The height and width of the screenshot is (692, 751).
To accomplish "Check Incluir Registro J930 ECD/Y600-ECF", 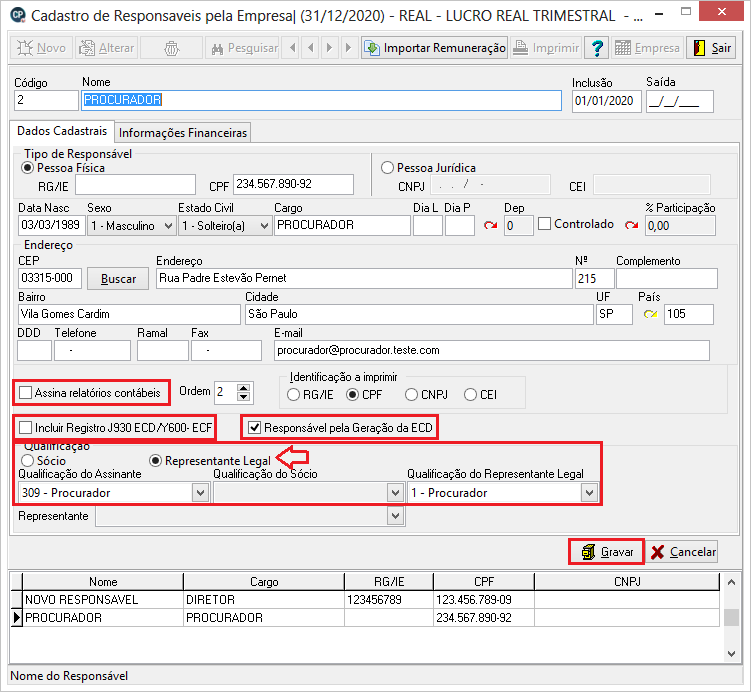I will [25, 428].
